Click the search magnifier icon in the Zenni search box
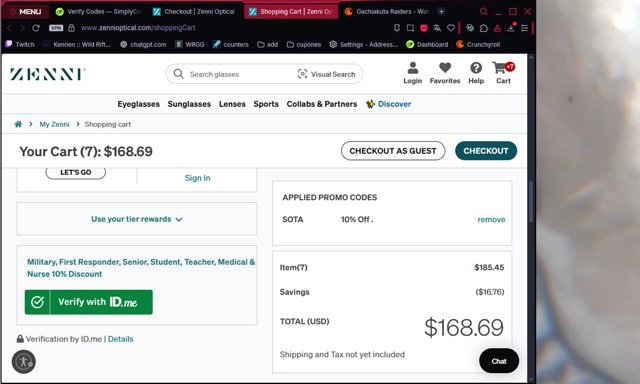640x384 pixels. (178, 74)
